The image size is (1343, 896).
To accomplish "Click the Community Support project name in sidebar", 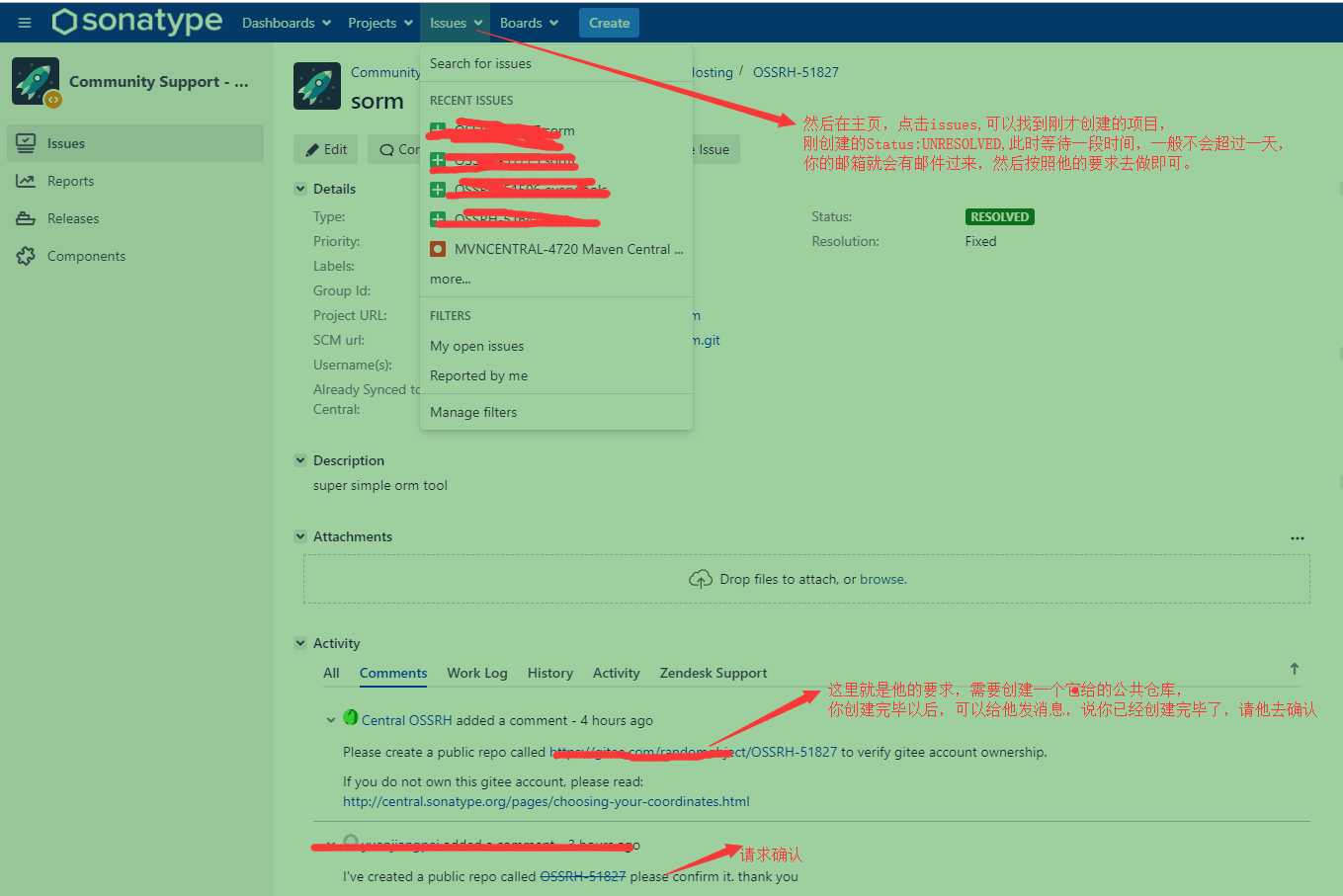I will click(159, 82).
